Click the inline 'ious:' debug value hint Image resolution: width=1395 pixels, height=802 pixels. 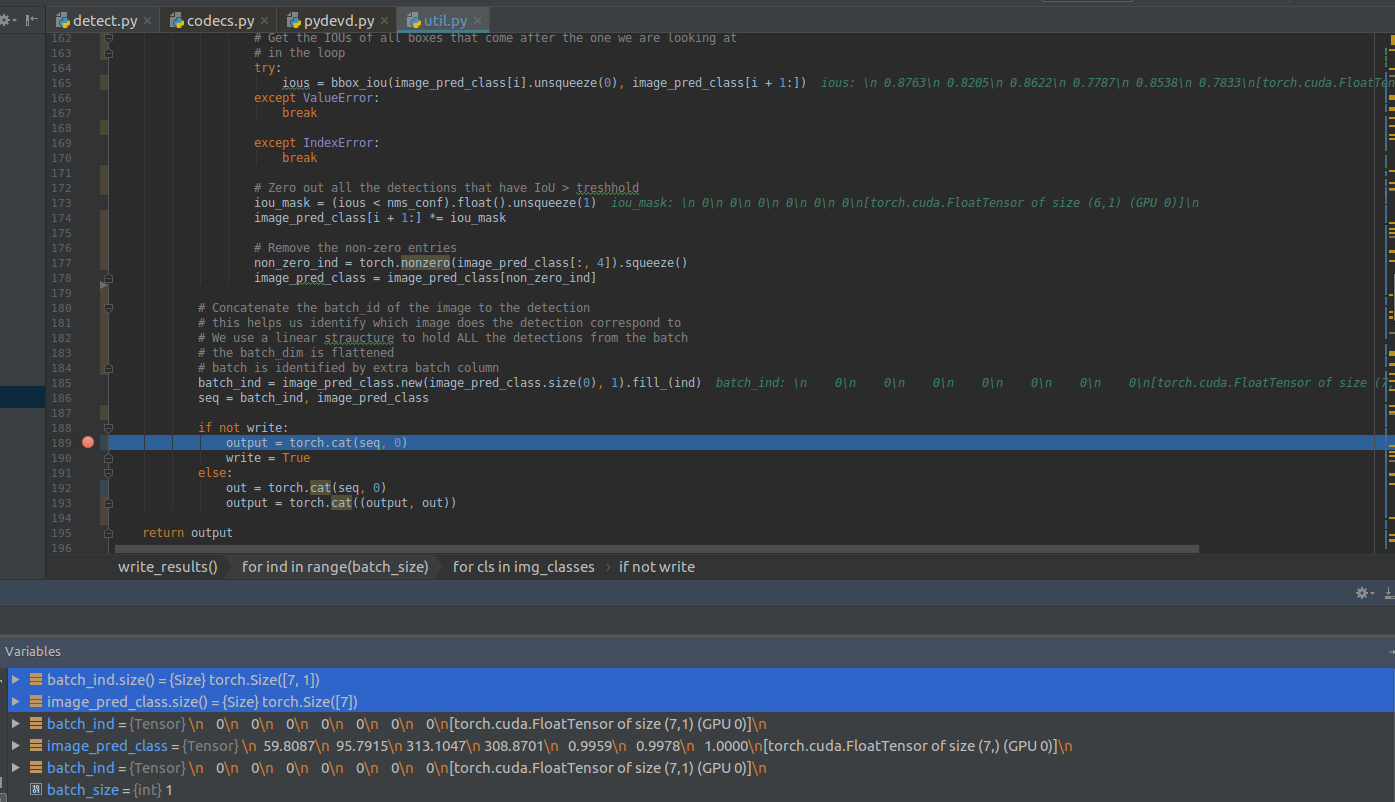tap(1107, 83)
